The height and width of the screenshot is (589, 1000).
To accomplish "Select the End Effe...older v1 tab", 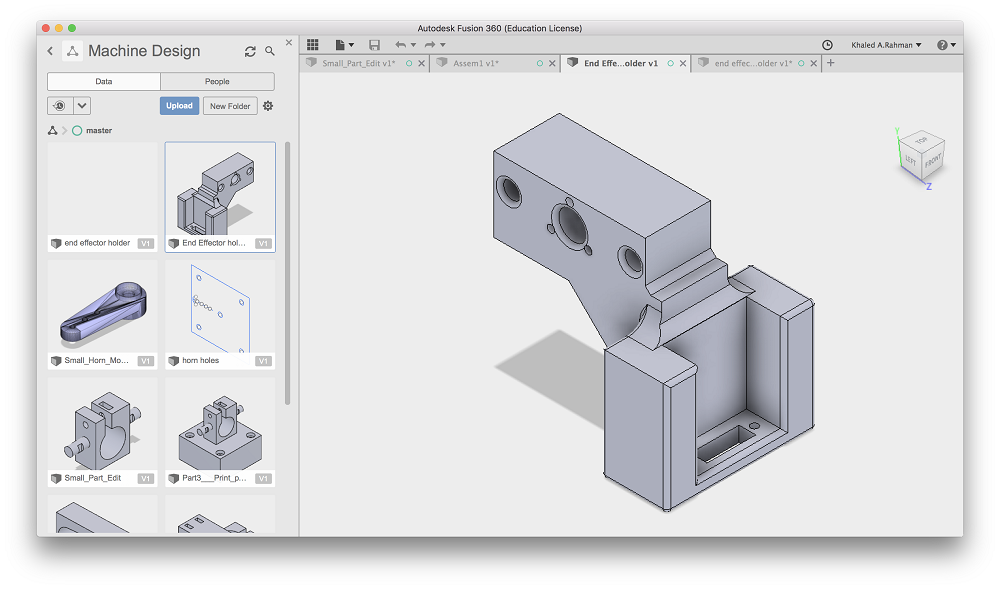I will (x=620, y=63).
